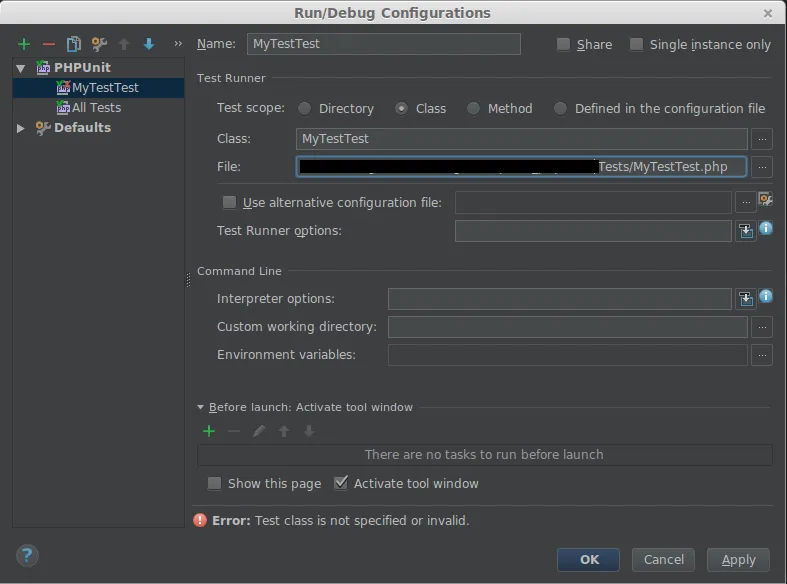Select All Tests configuration in the tree
The image size is (787, 584).
(96, 107)
